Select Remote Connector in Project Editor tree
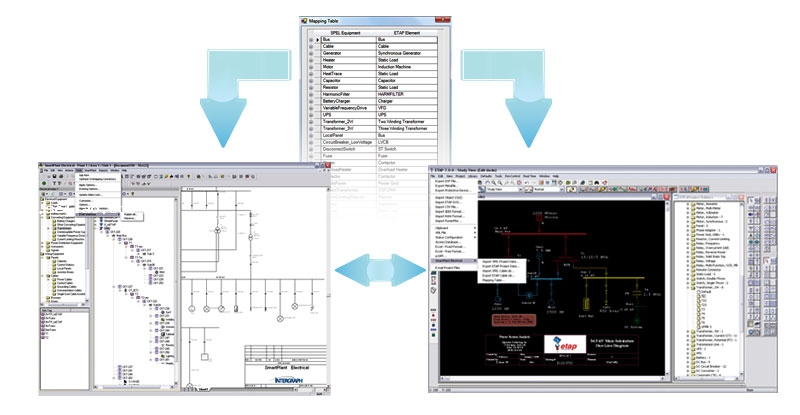 708,270
